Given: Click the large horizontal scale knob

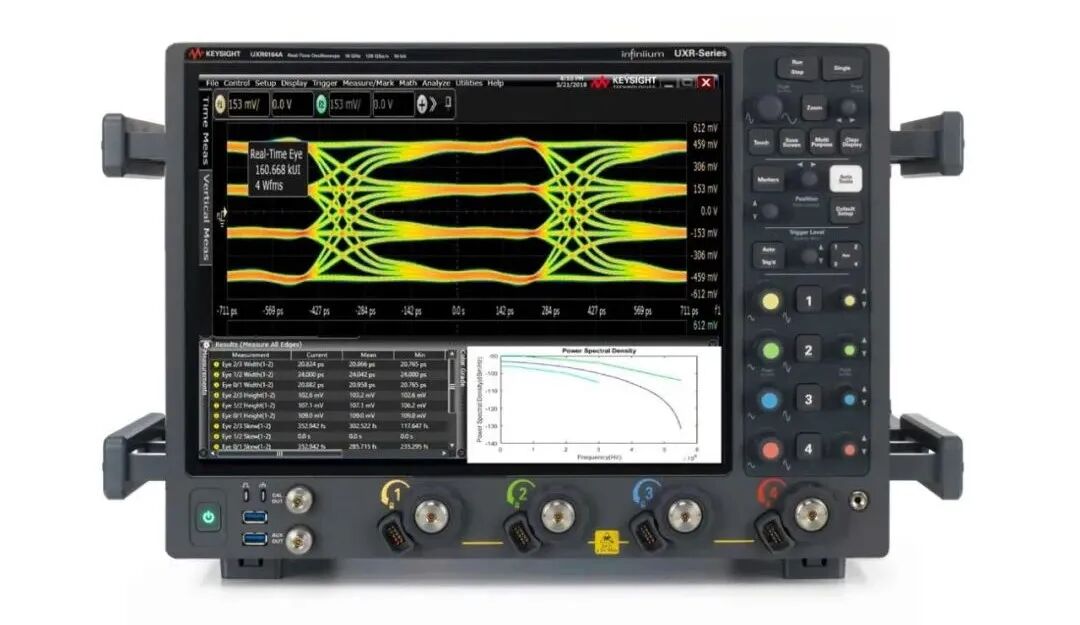Looking at the screenshot, I should pos(769,108).
